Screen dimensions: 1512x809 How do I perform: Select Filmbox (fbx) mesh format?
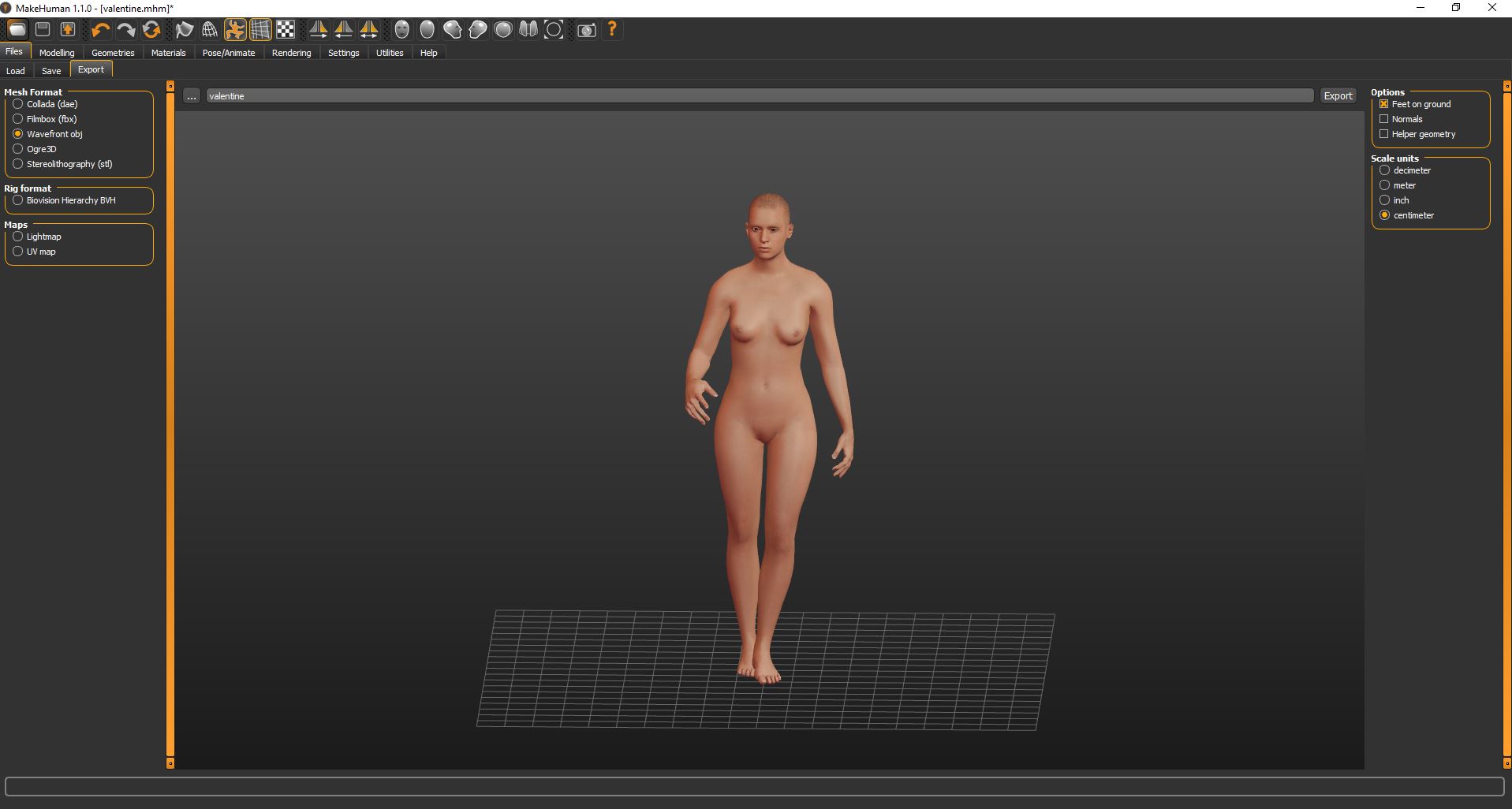pyautogui.click(x=44, y=119)
